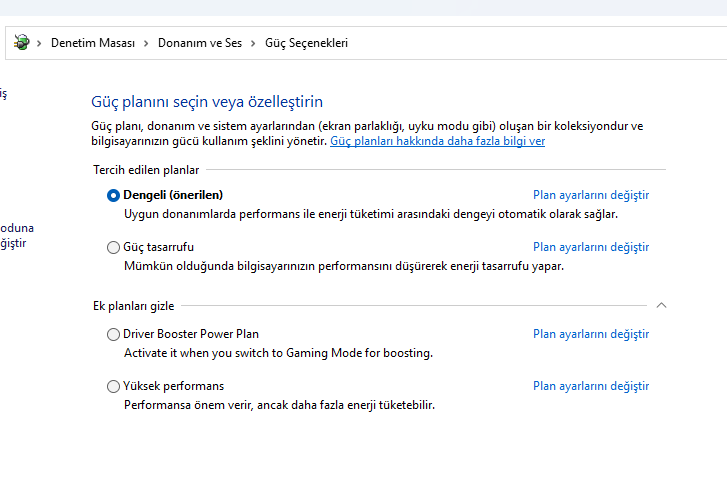Click chevron after Denetim Masası breadcrumb
Screen dimensions: 727x480
point(146,43)
